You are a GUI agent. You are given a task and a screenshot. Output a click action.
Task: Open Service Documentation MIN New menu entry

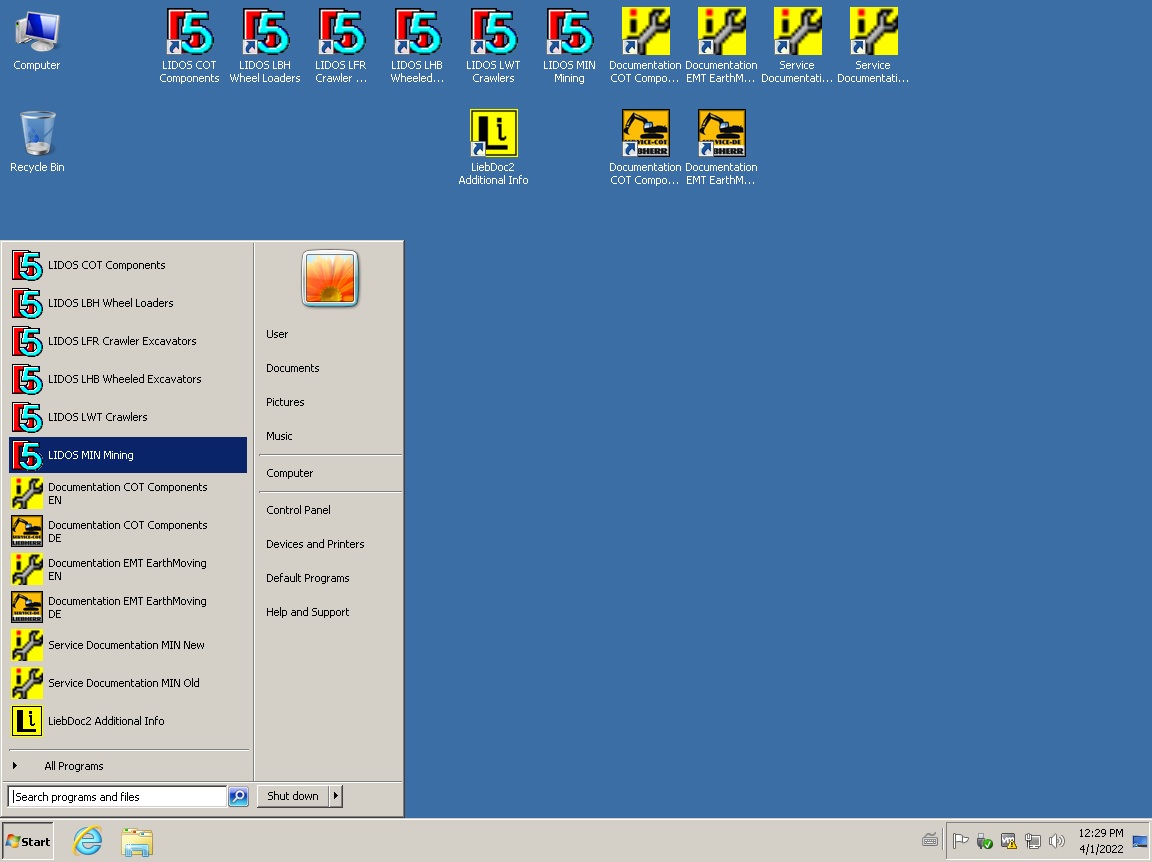click(x=128, y=645)
